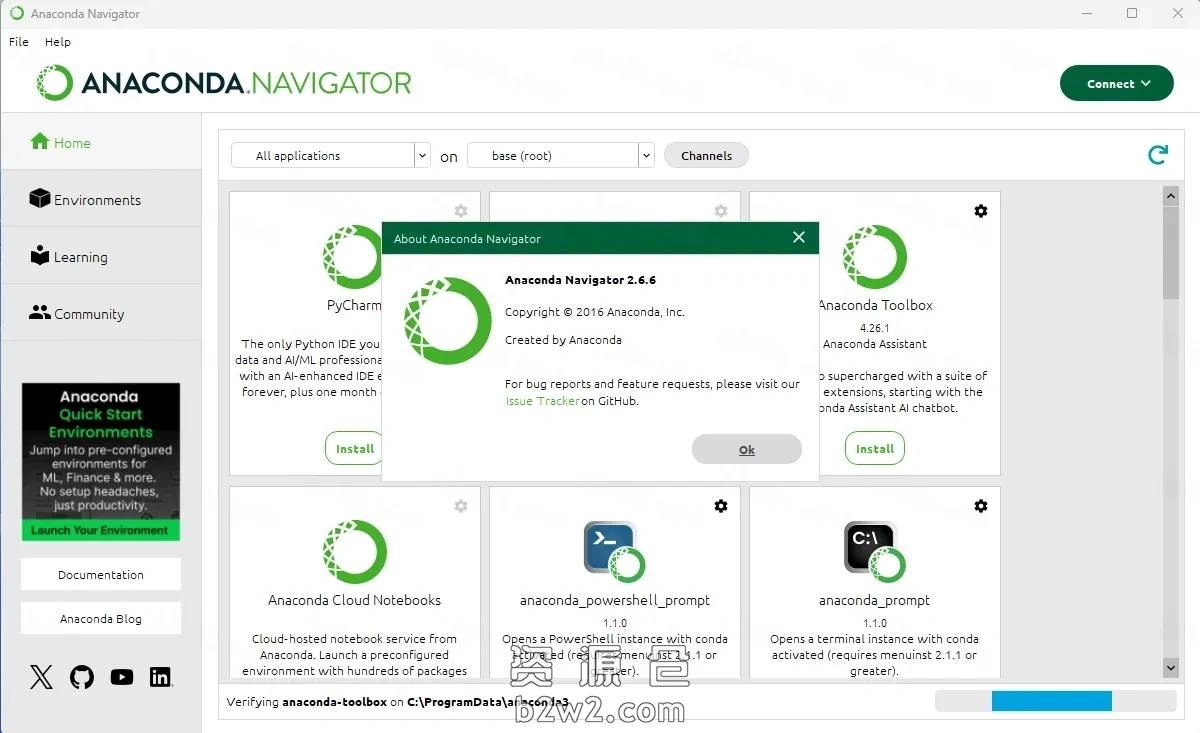Open the GitHub social icon
This screenshot has width=1200, height=733.
click(x=82, y=677)
